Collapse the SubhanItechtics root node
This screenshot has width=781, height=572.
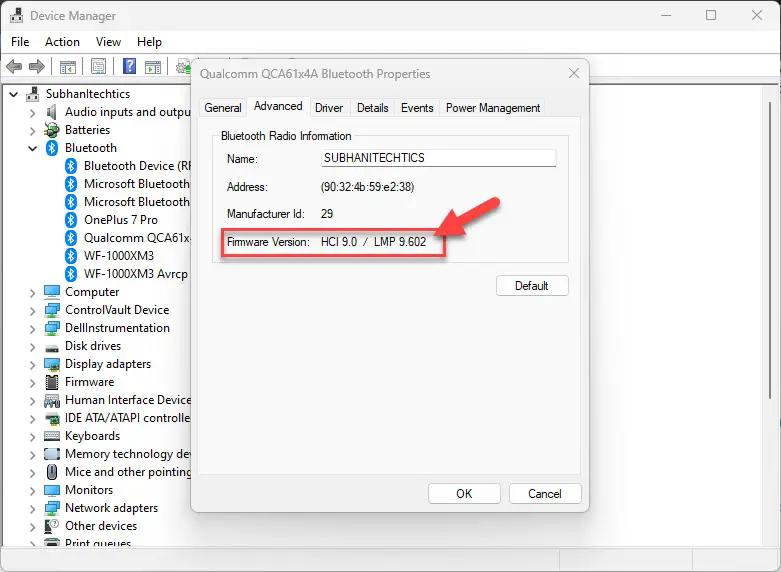coord(14,94)
